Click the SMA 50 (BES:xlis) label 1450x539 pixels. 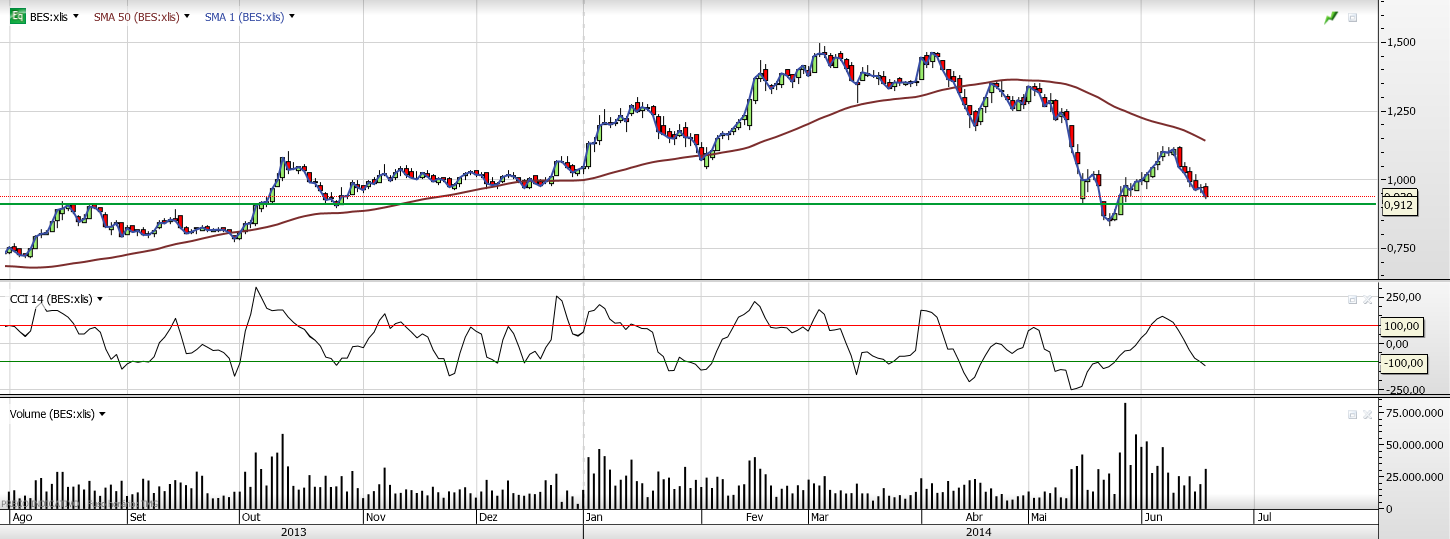(137, 17)
